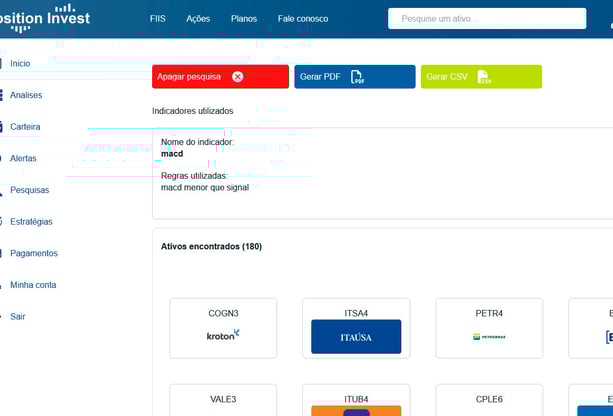Click the X icon on Apagar pesquisa

tap(237, 77)
